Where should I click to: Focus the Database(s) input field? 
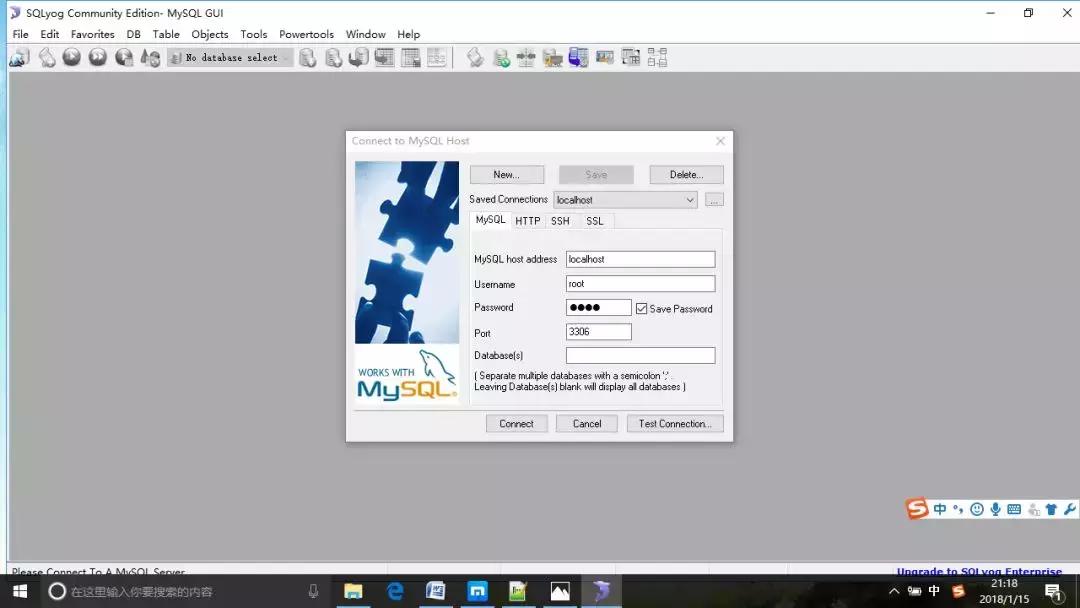tap(640, 356)
